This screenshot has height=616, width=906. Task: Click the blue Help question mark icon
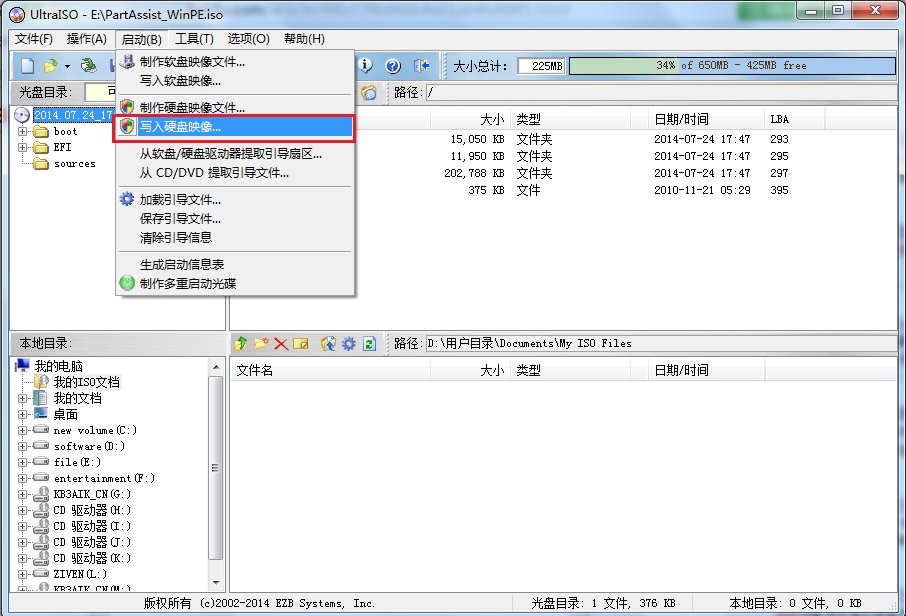(393, 66)
